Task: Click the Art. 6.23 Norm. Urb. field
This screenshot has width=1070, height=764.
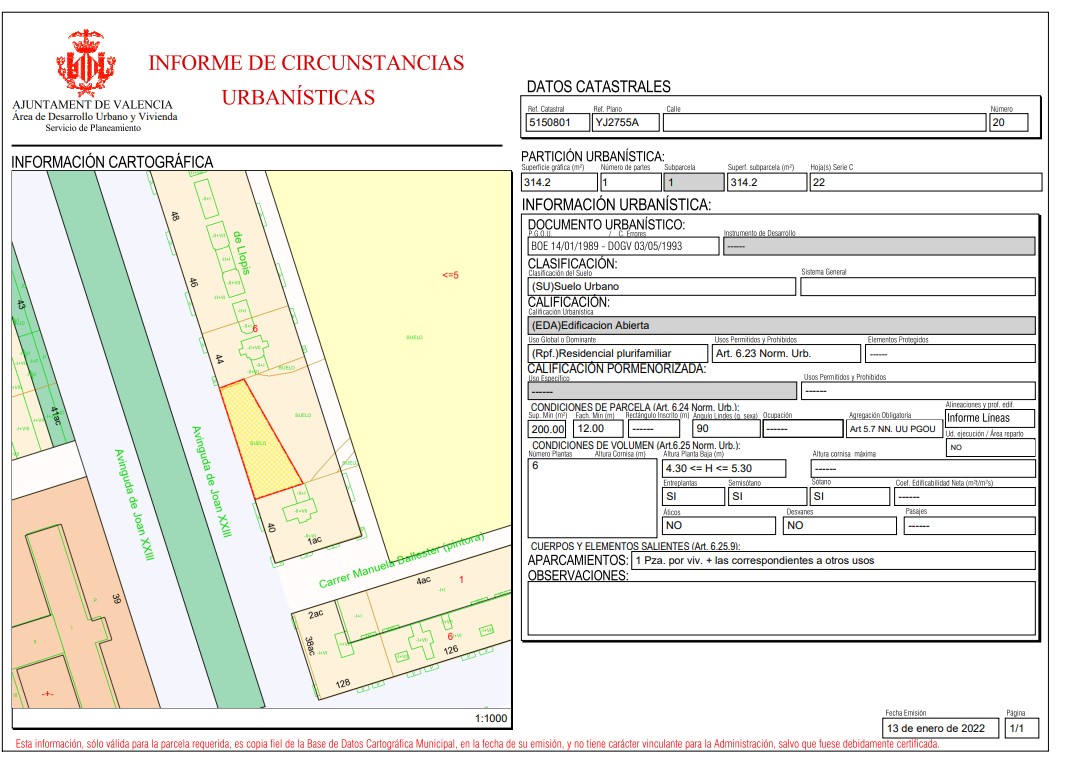Action: point(786,353)
